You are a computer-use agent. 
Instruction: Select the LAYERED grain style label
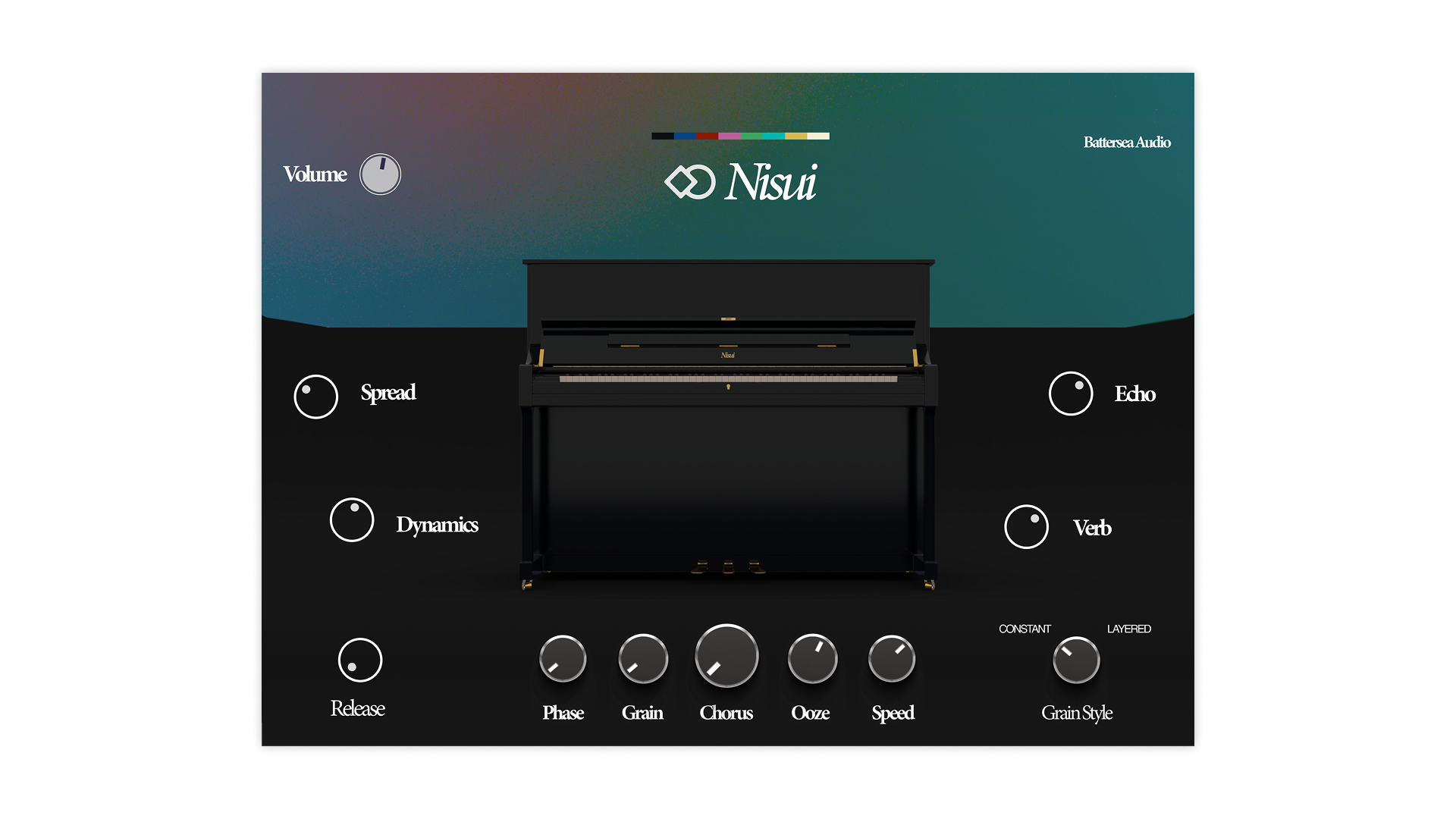(x=1128, y=629)
